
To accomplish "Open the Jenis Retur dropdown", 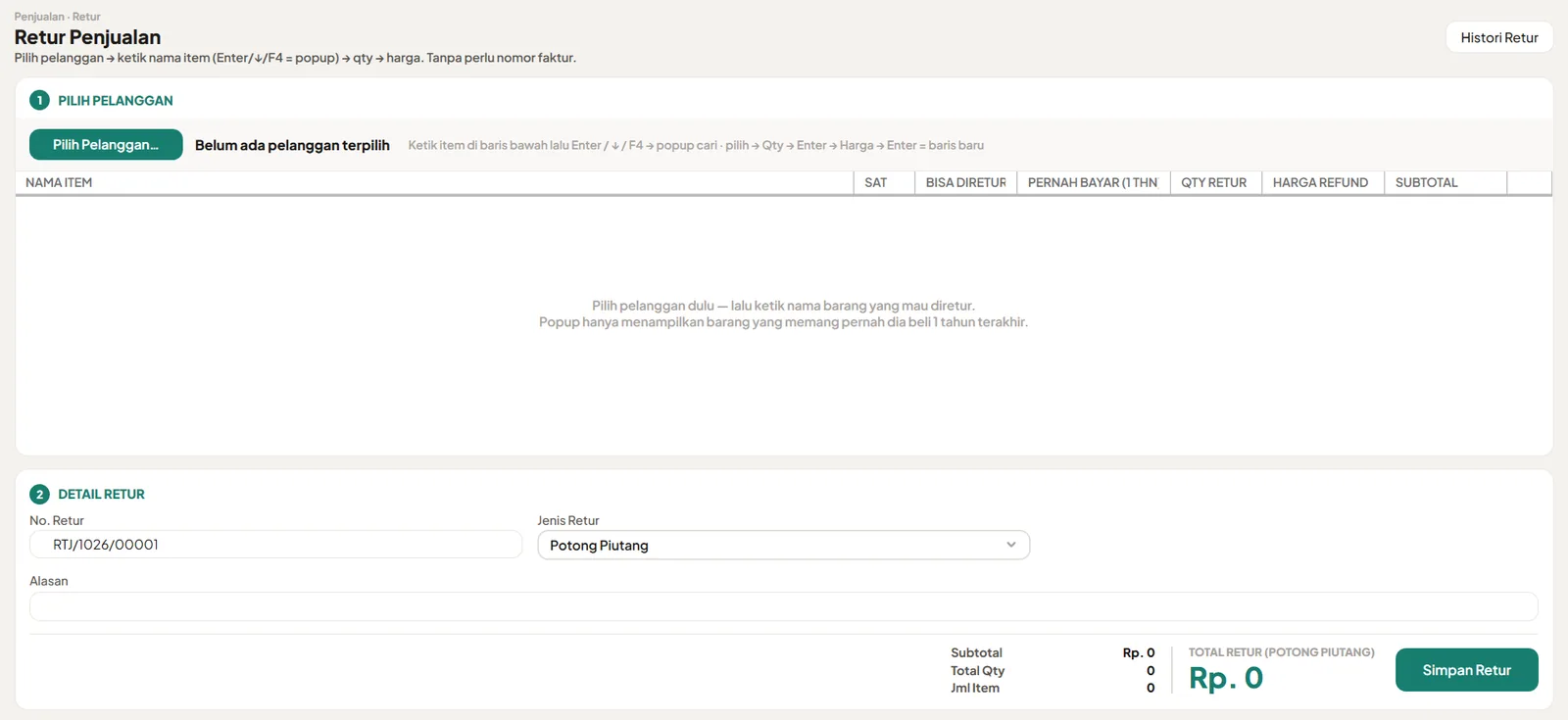I will pos(783,545).
